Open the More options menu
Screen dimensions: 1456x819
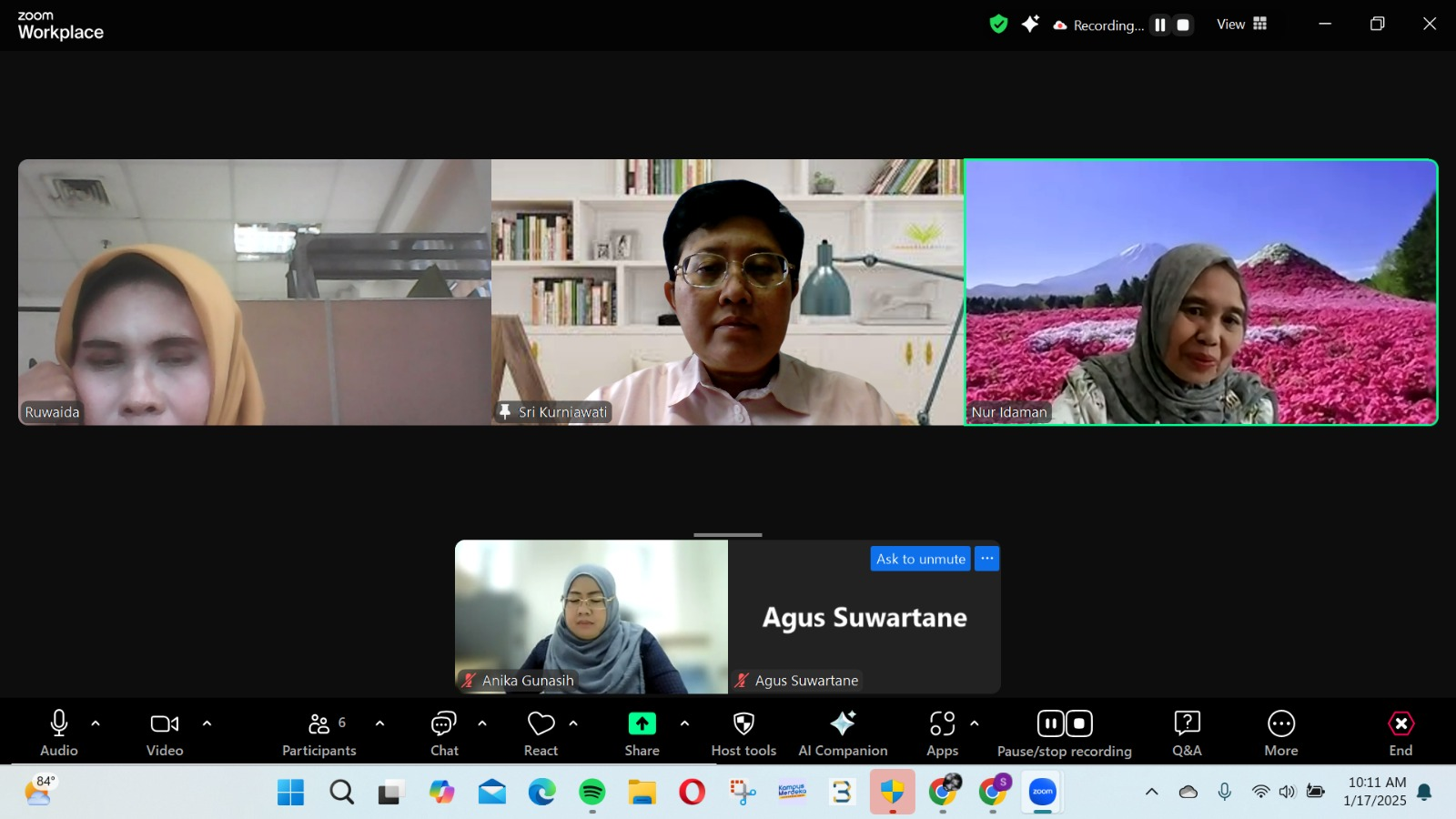coord(1281,733)
